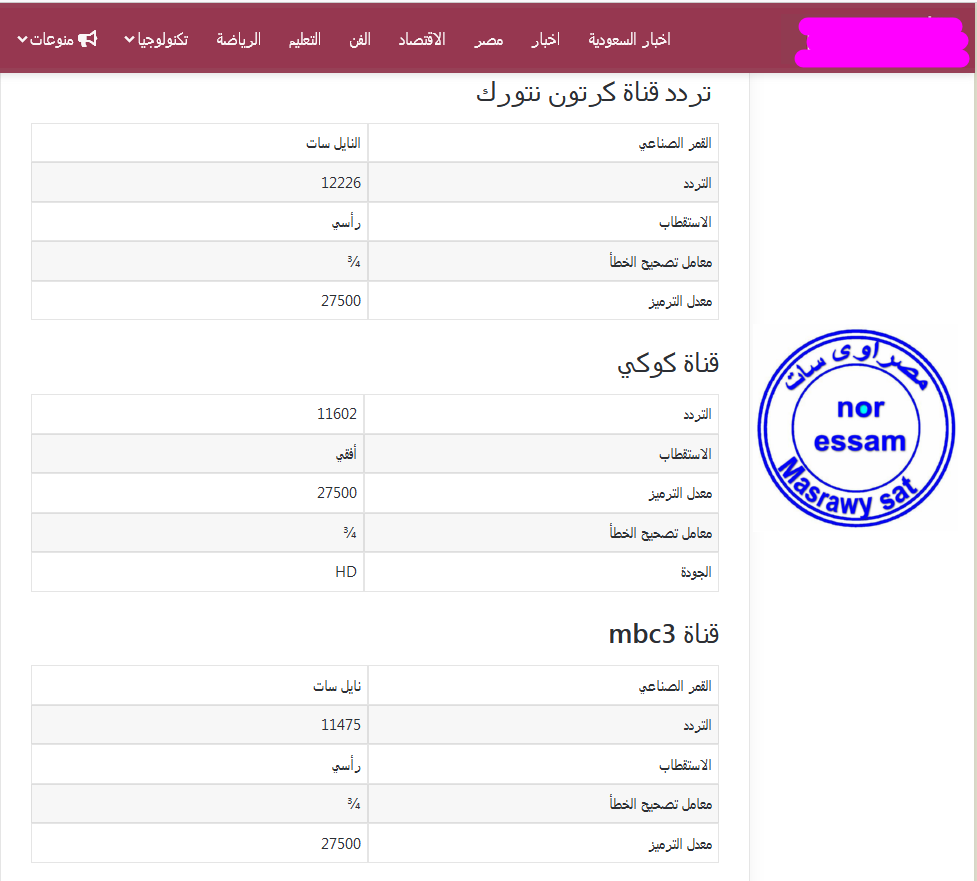Open the الاقتصاد section
Image resolution: width=977 pixels, height=881 pixels.
pyautogui.click(x=422, y=40)
